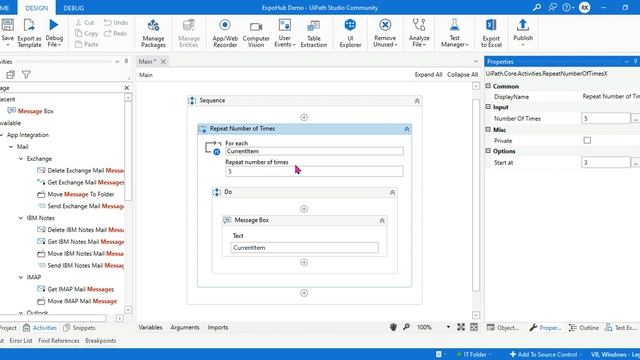
Task: Click Export to Excel
Action: tap(491, 33)
